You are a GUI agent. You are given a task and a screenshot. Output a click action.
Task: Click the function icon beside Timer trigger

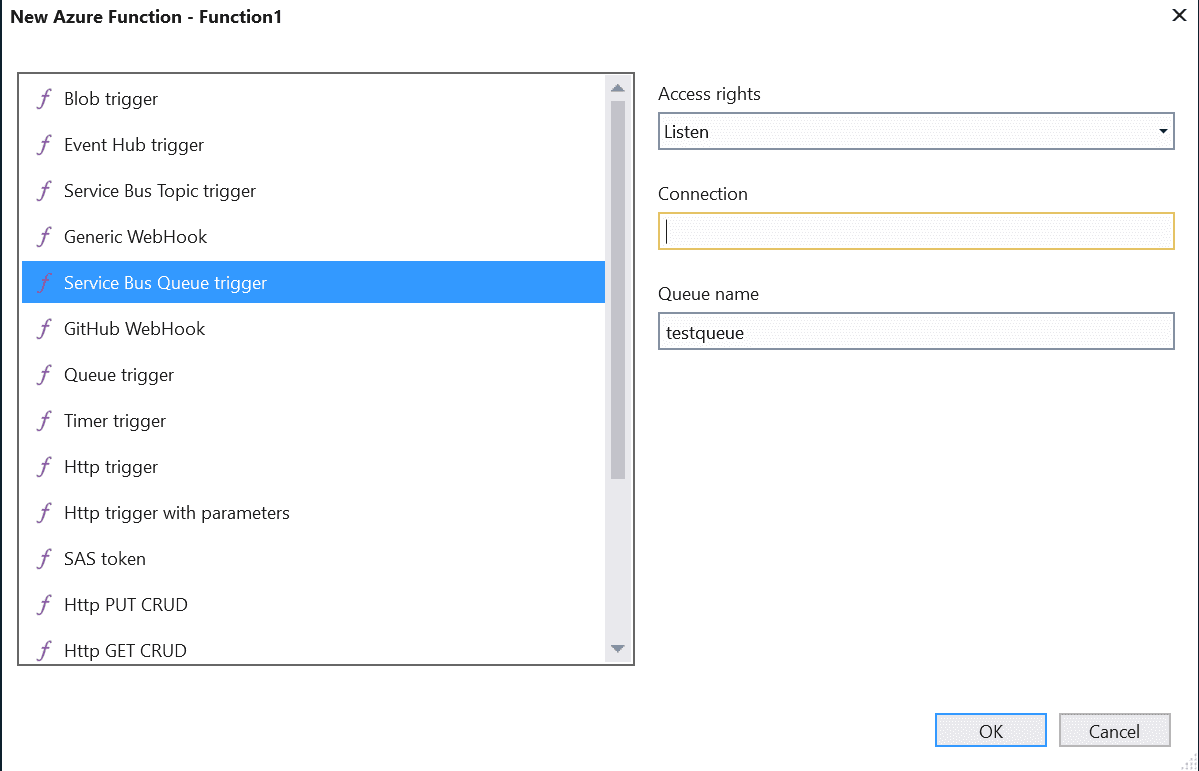tap(44, 420)
